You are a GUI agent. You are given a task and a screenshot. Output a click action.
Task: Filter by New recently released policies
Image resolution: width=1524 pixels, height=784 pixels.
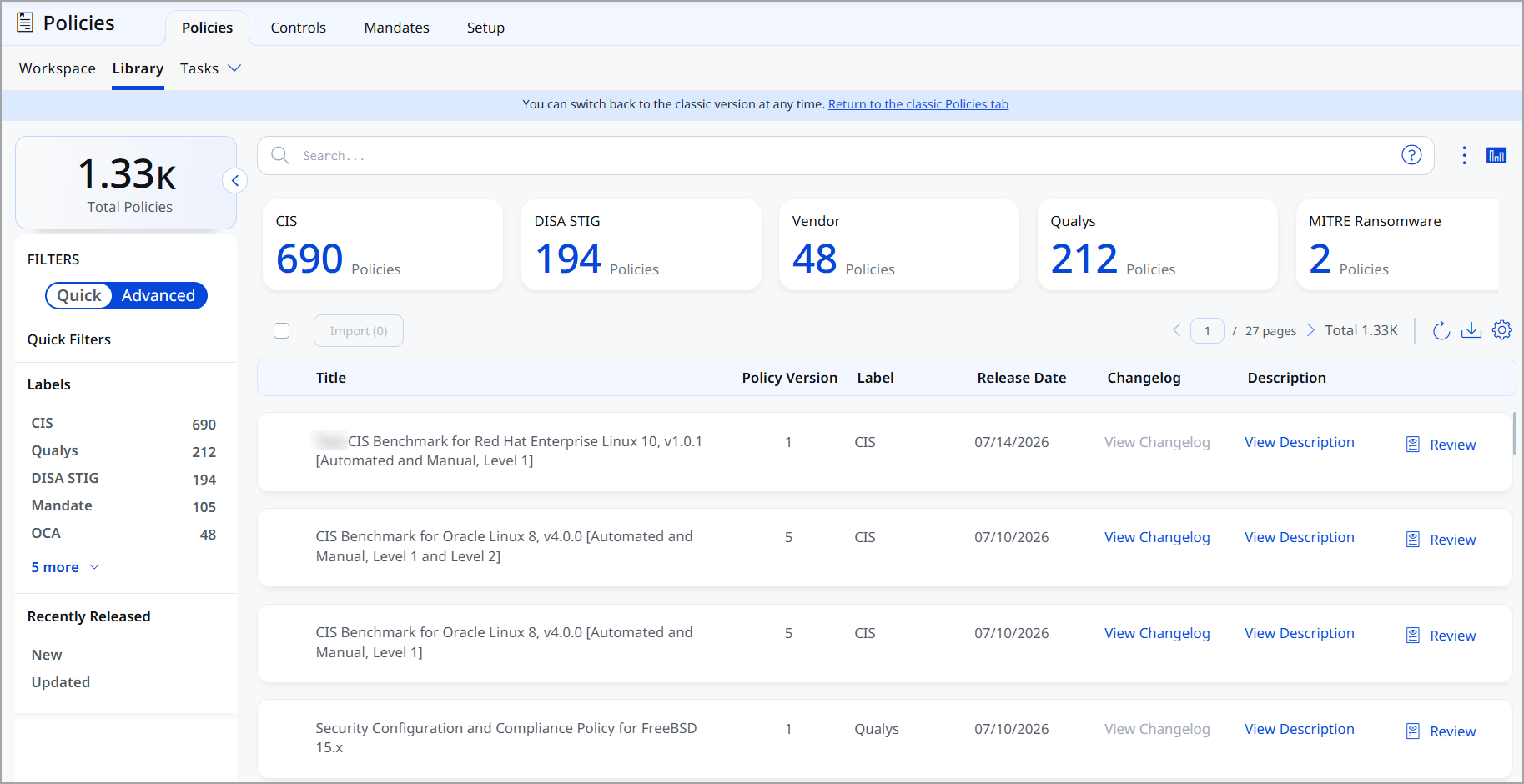tap(47, 655)
